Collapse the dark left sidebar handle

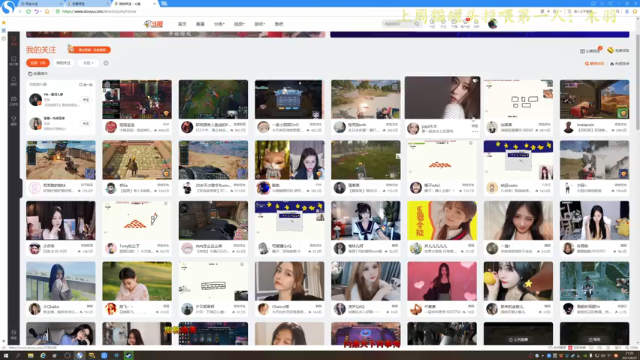[20, 188]
